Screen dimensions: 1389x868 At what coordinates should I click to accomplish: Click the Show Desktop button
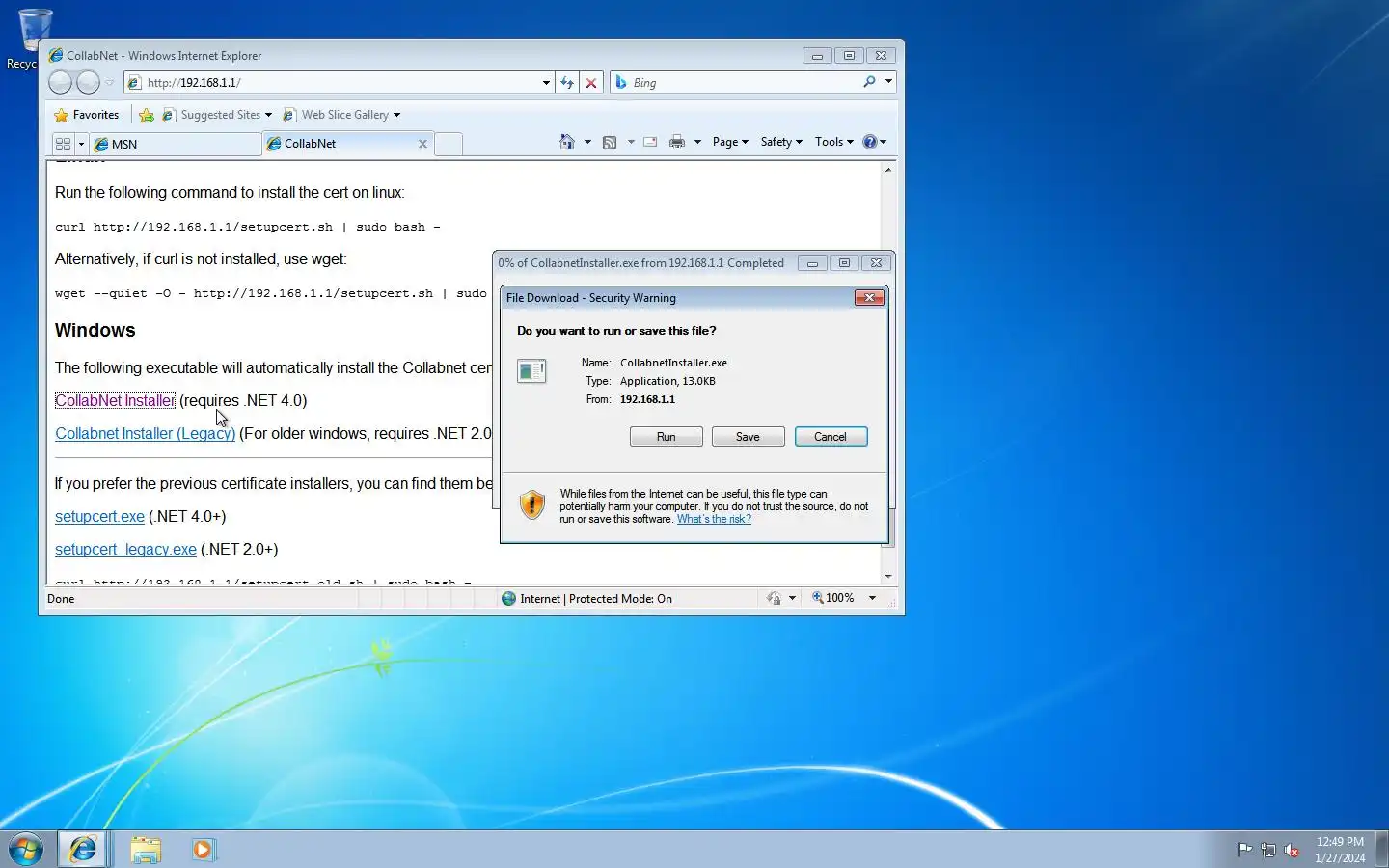(1381, 850)
